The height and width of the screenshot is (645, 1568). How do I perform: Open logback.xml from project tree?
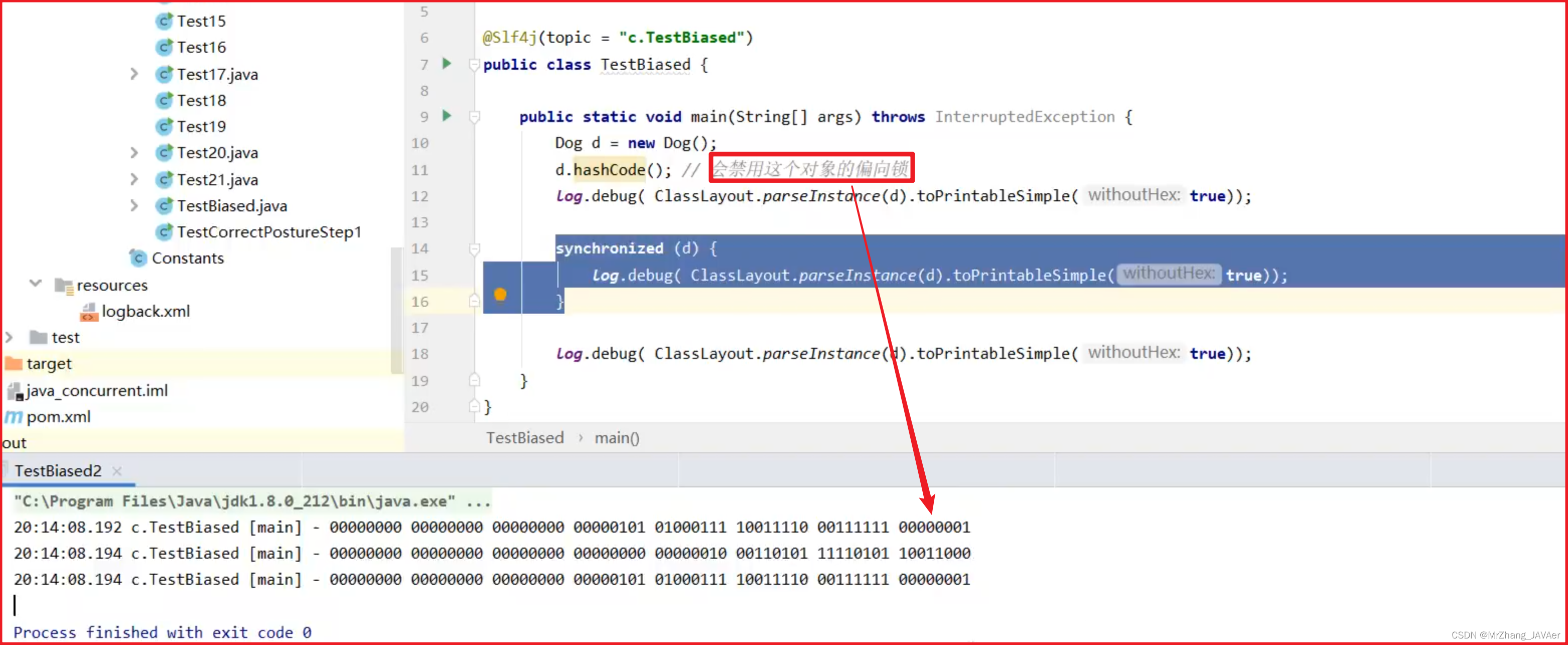pos(146,312)
